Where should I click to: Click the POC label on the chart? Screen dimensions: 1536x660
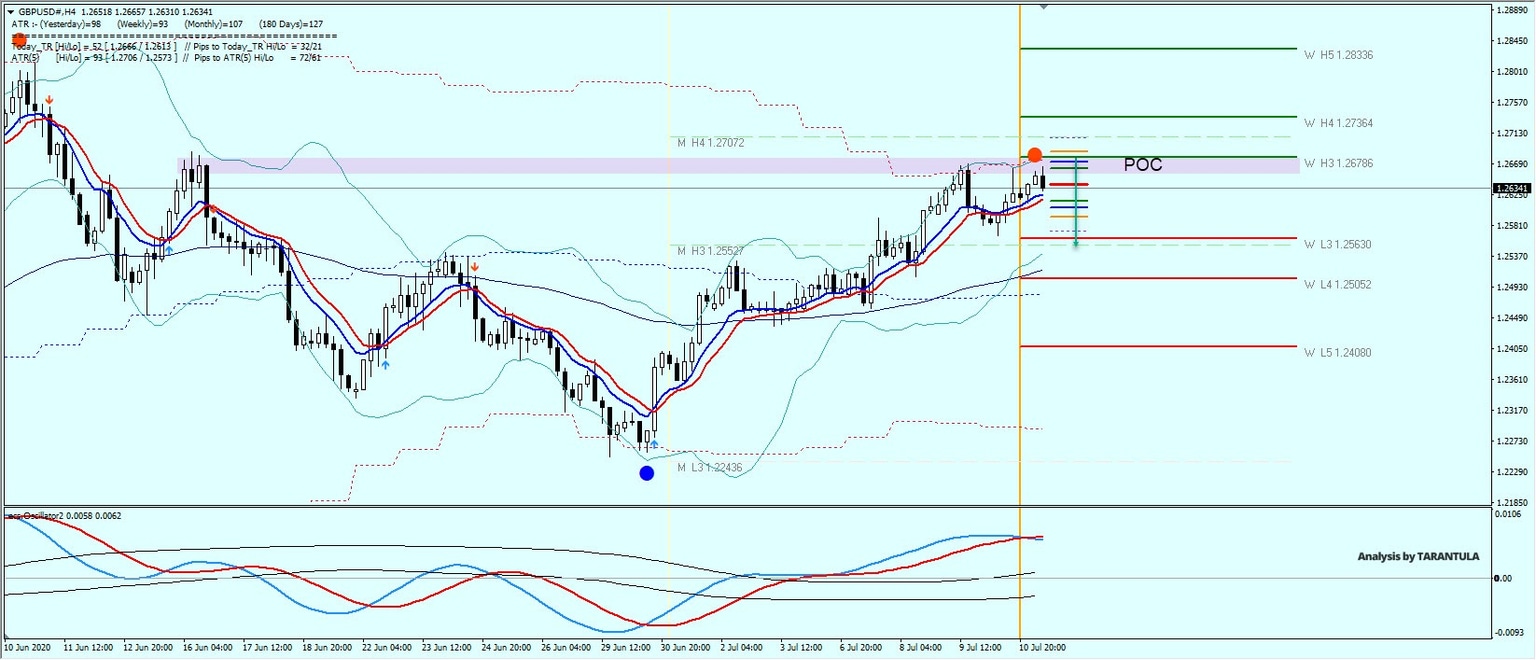point(1142,164)
